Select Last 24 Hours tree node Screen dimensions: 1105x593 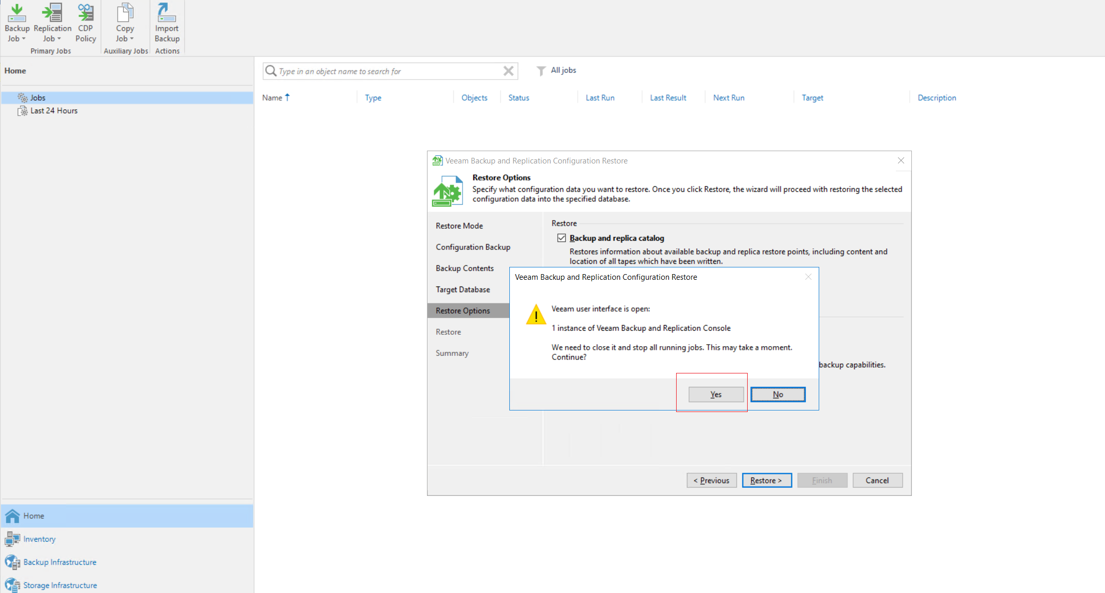pyautogui.click(x=54, y=111)
